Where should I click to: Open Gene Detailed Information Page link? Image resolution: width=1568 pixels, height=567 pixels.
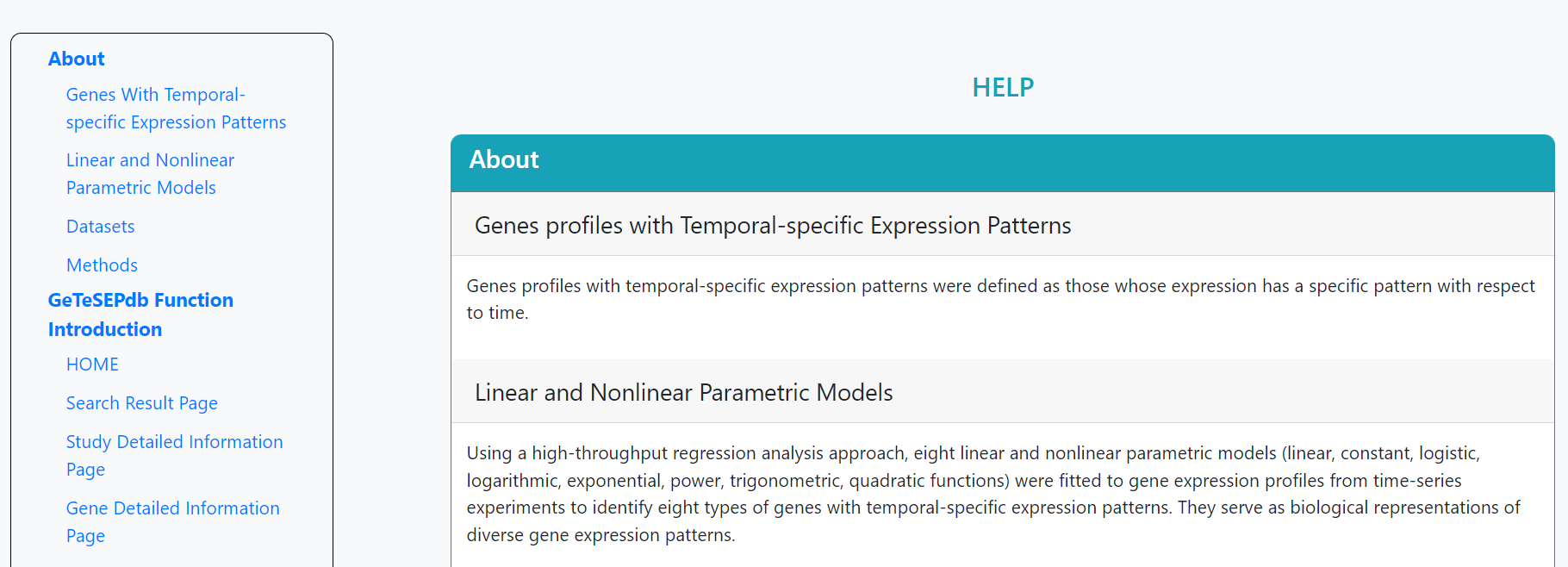click(172, 508)
